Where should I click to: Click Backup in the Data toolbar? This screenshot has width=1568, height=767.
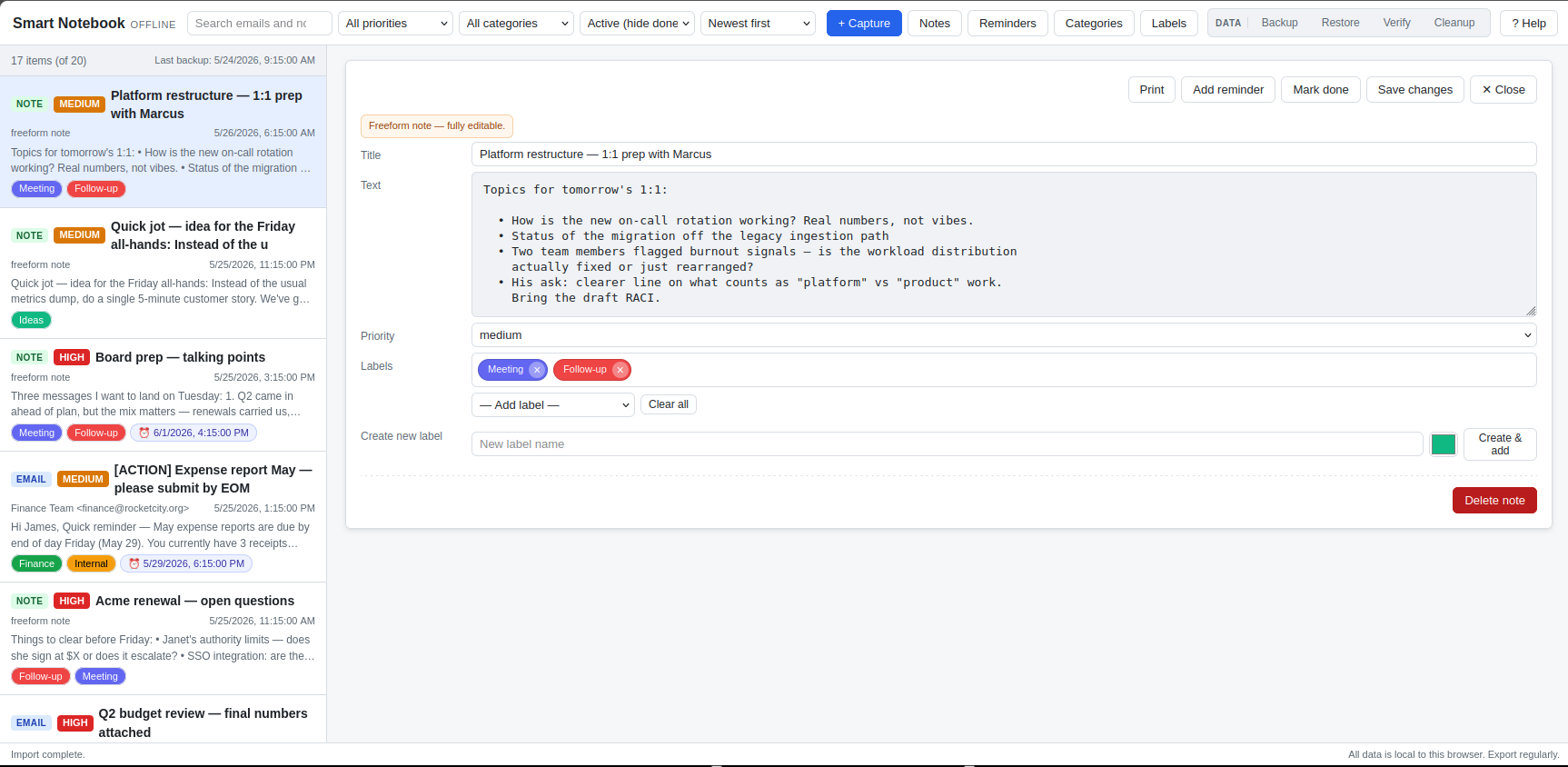click(1279, 23)
